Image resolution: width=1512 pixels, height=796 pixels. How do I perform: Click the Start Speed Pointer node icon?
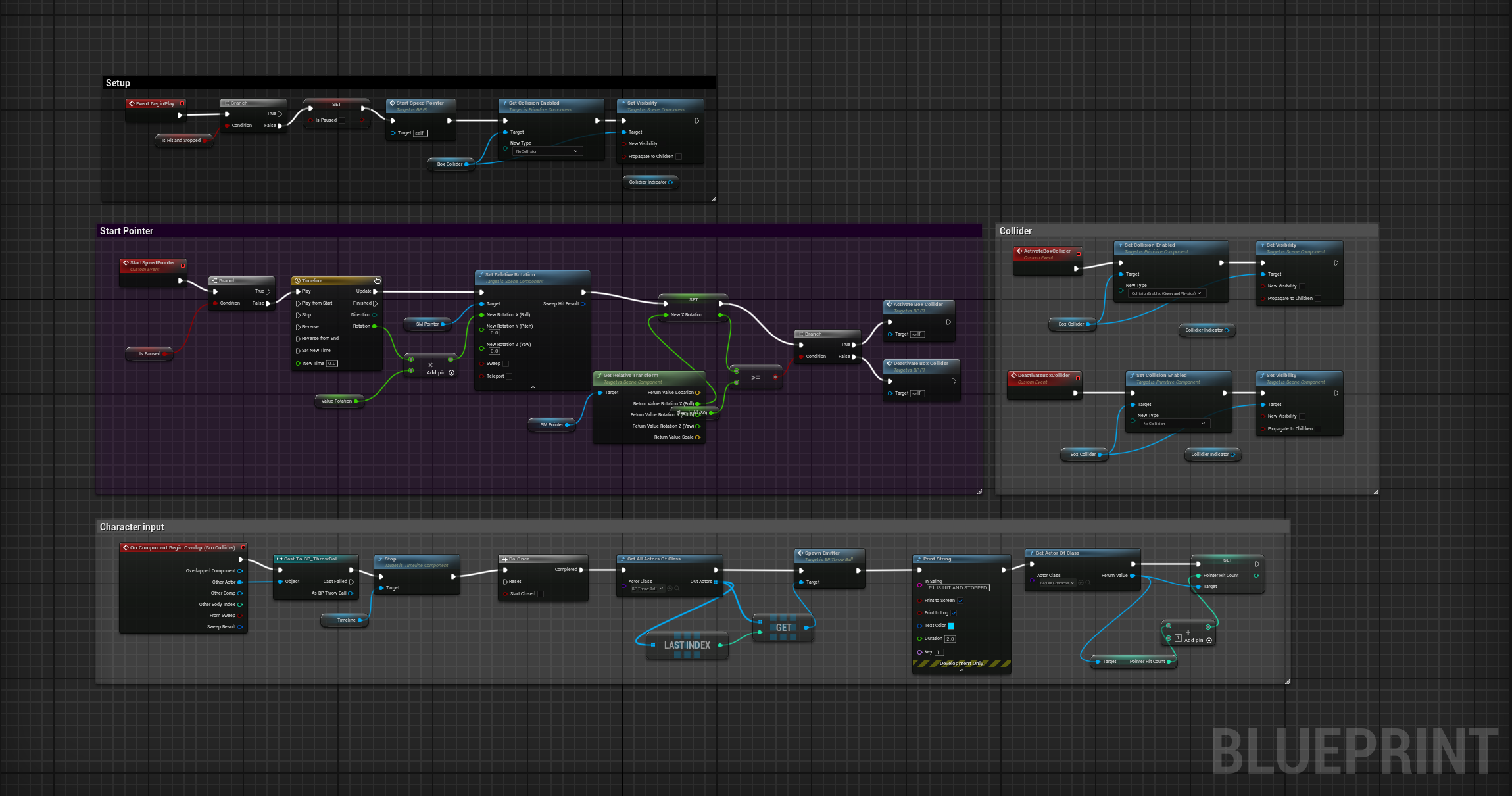[x=392, y=103]
